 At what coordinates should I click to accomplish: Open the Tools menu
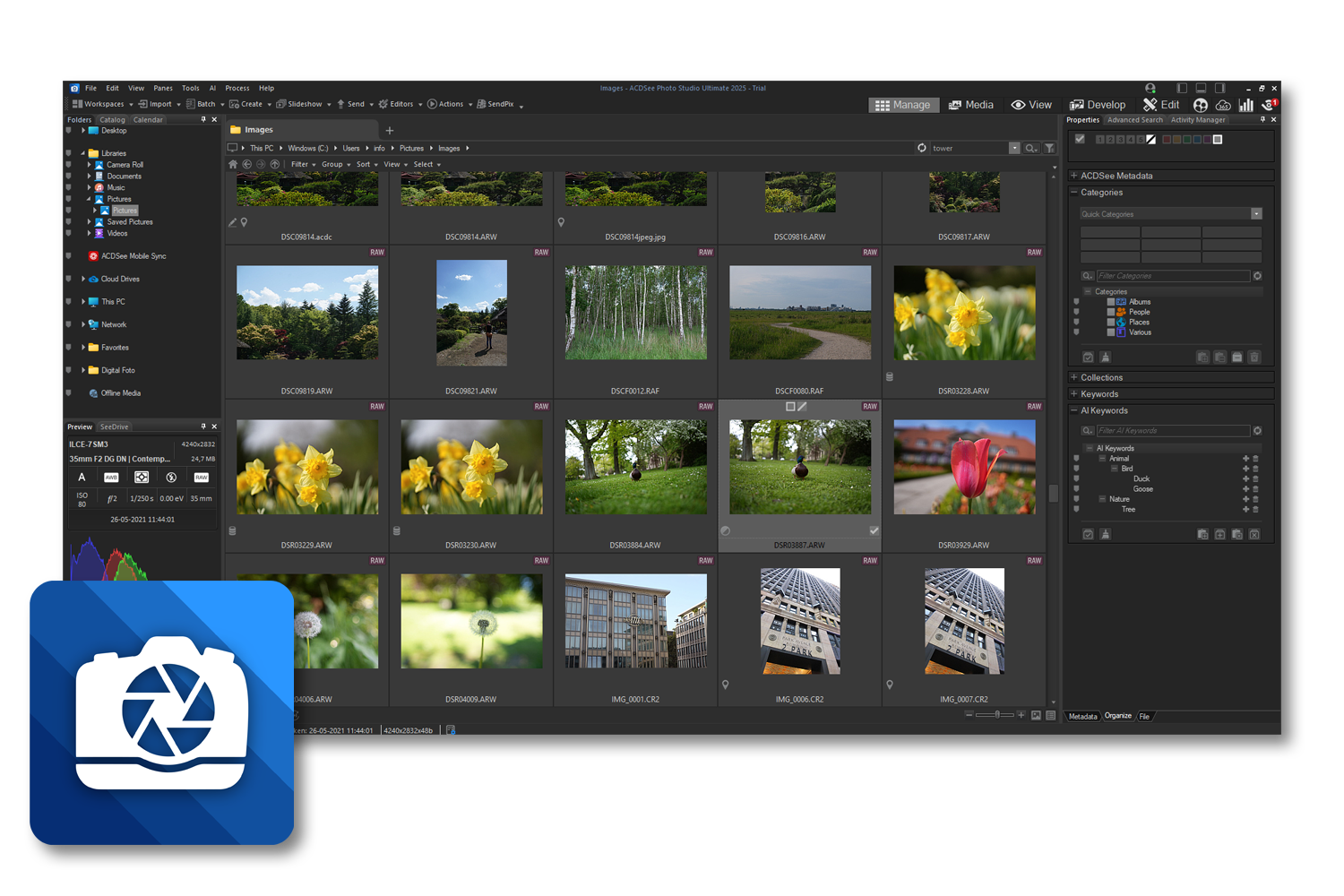coord(190,88)
